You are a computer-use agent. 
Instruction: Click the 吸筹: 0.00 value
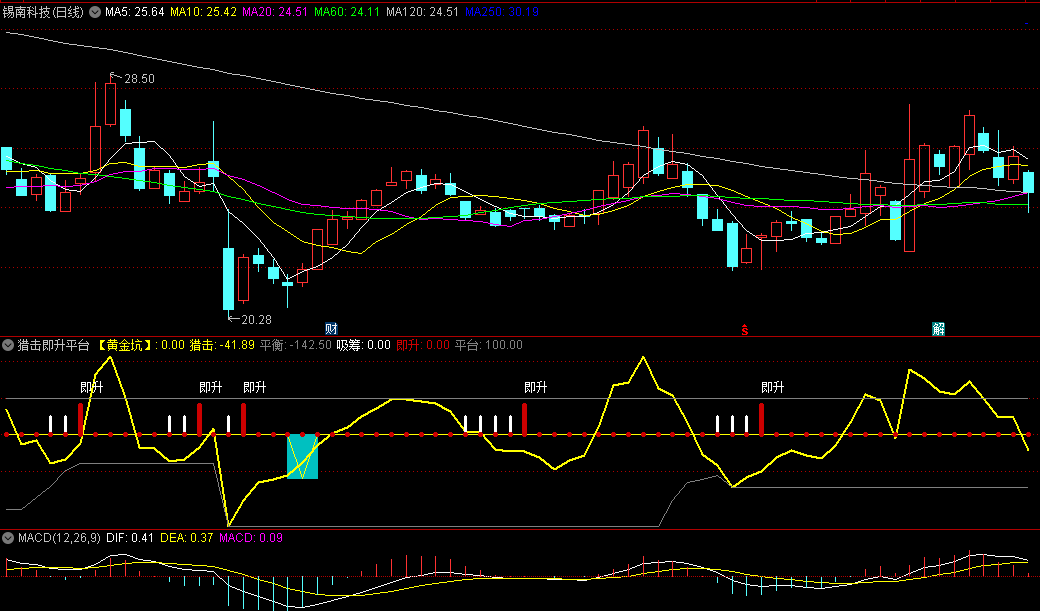tap(363, 345)
